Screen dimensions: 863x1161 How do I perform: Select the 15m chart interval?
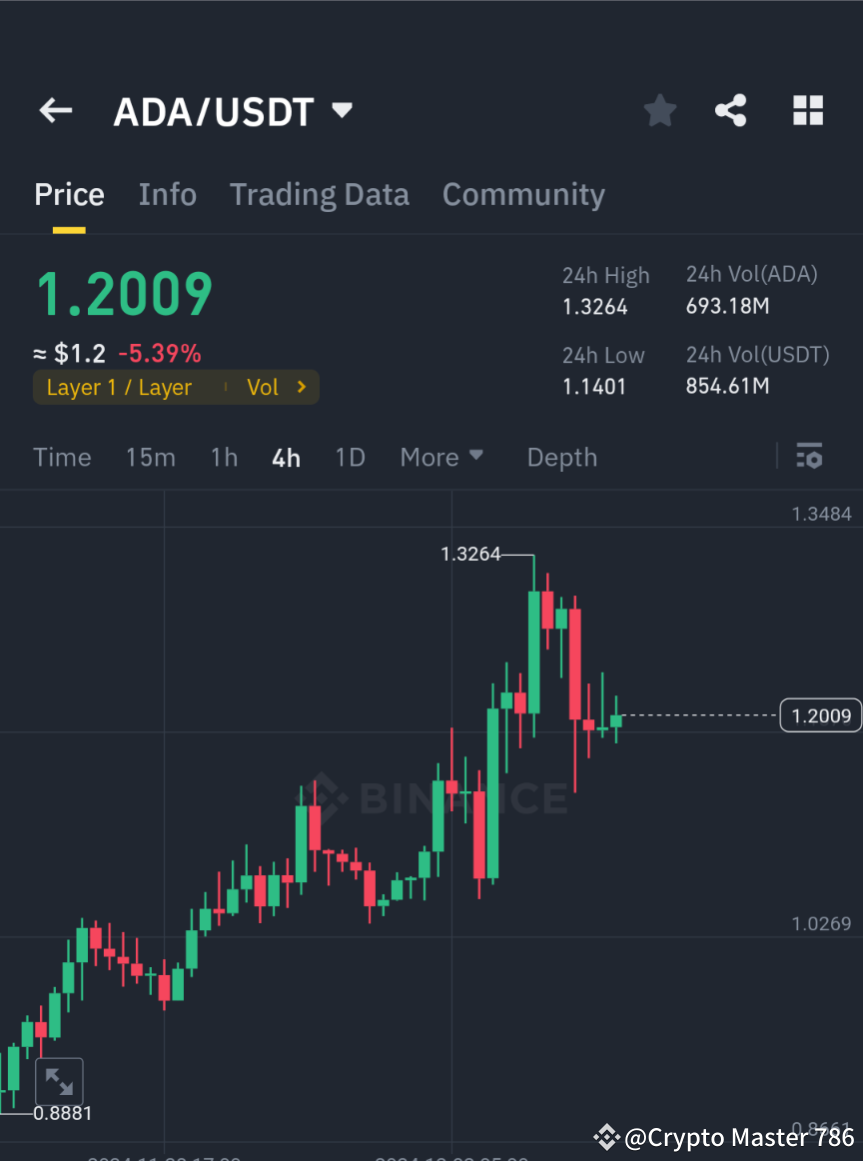(150, 456)
